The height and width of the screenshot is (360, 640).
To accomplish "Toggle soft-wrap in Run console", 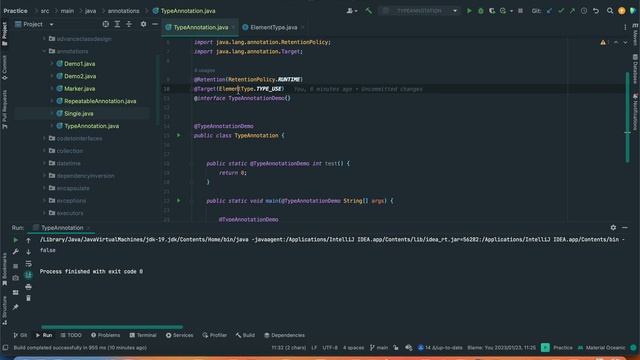I will point(28,264).
